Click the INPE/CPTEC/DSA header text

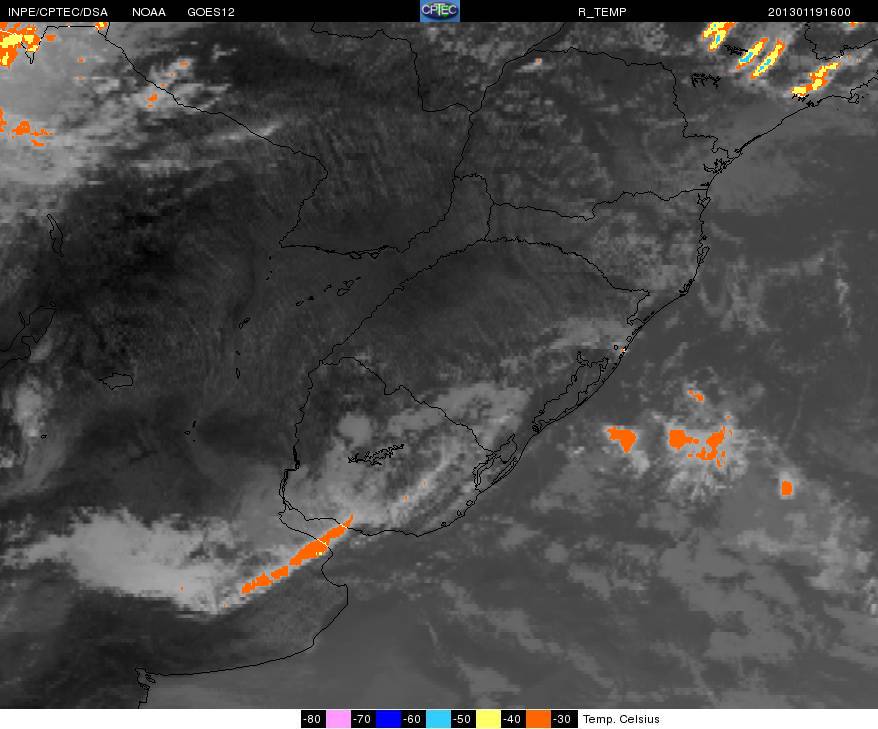(58, 12)
